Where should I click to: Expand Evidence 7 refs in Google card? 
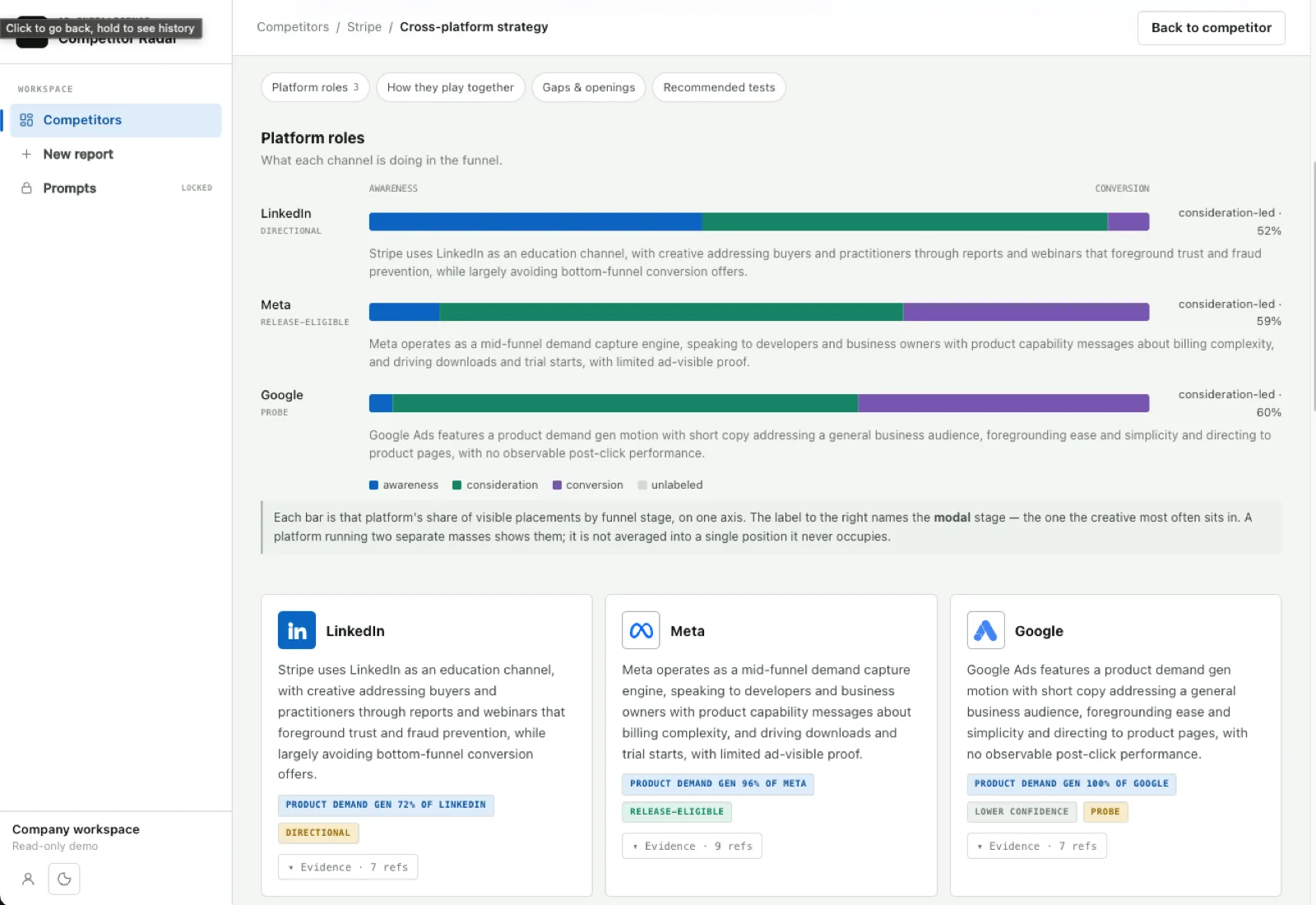[x=1036, y=846]
